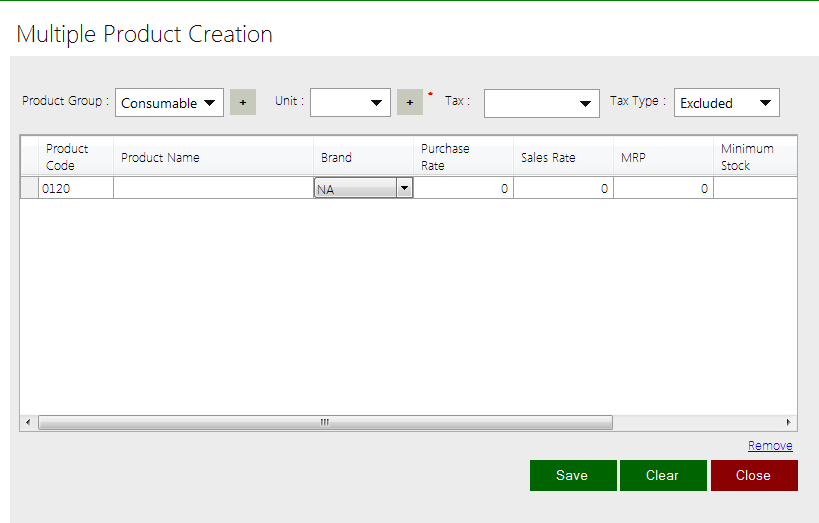Change the Tax Type dropdown value
The width and height of the screenshot is (819, 523).
(x=726, y=103)
